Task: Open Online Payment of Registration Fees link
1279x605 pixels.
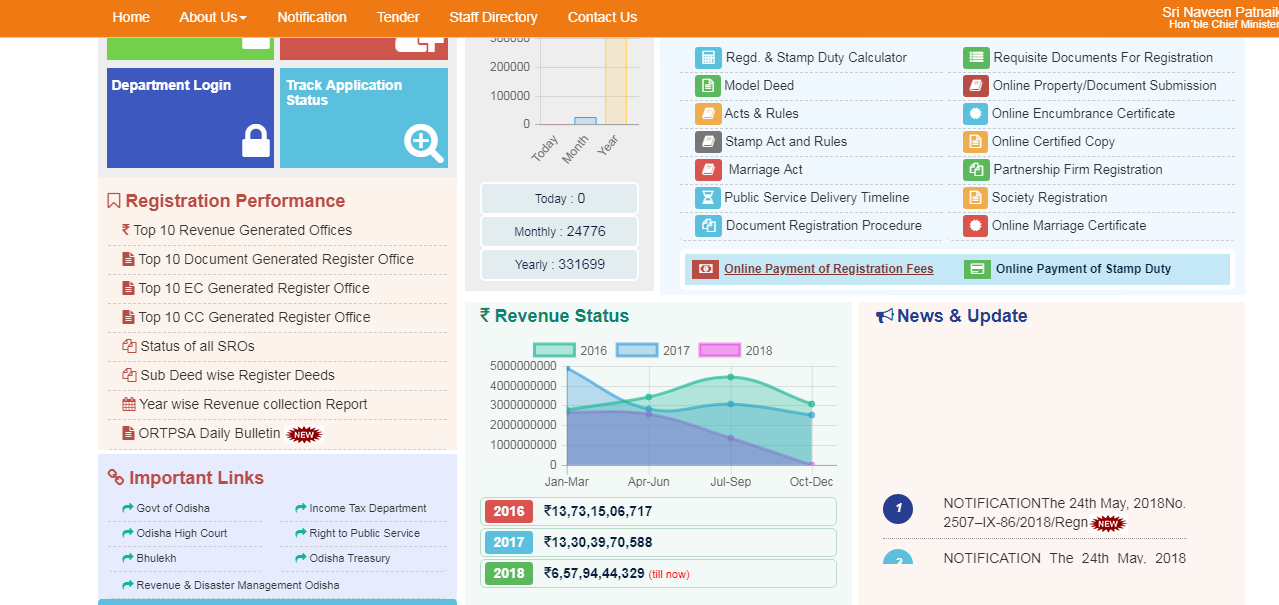Action: click(x=828, y=269)
